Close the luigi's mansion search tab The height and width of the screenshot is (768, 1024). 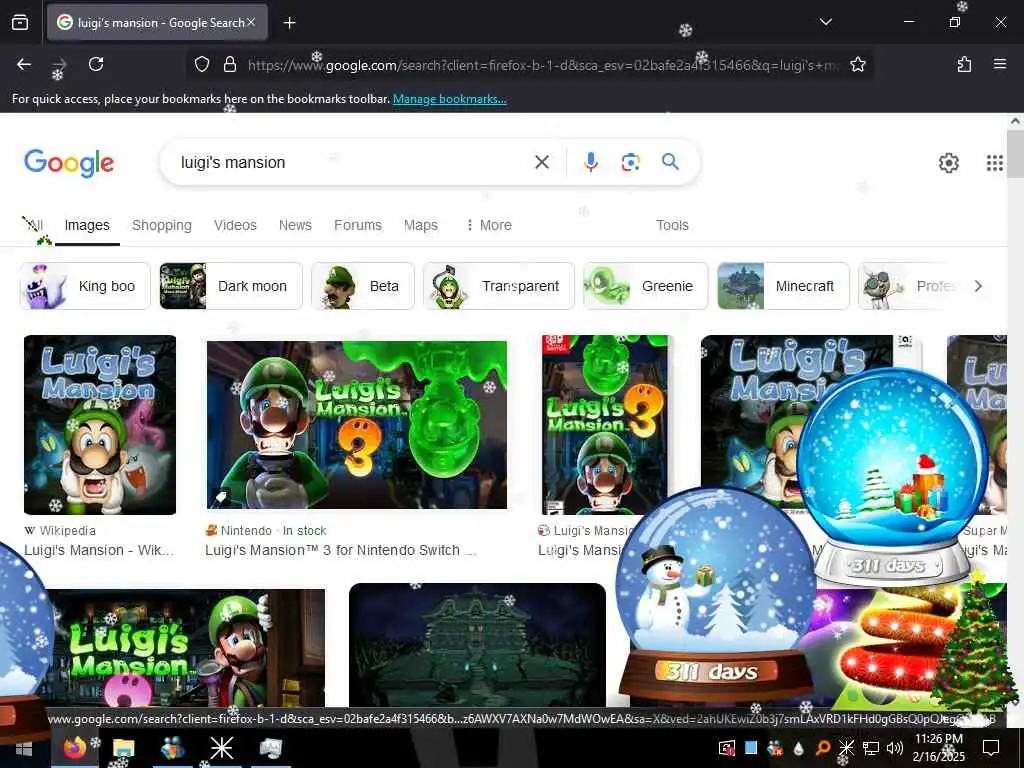coord(251,22)
